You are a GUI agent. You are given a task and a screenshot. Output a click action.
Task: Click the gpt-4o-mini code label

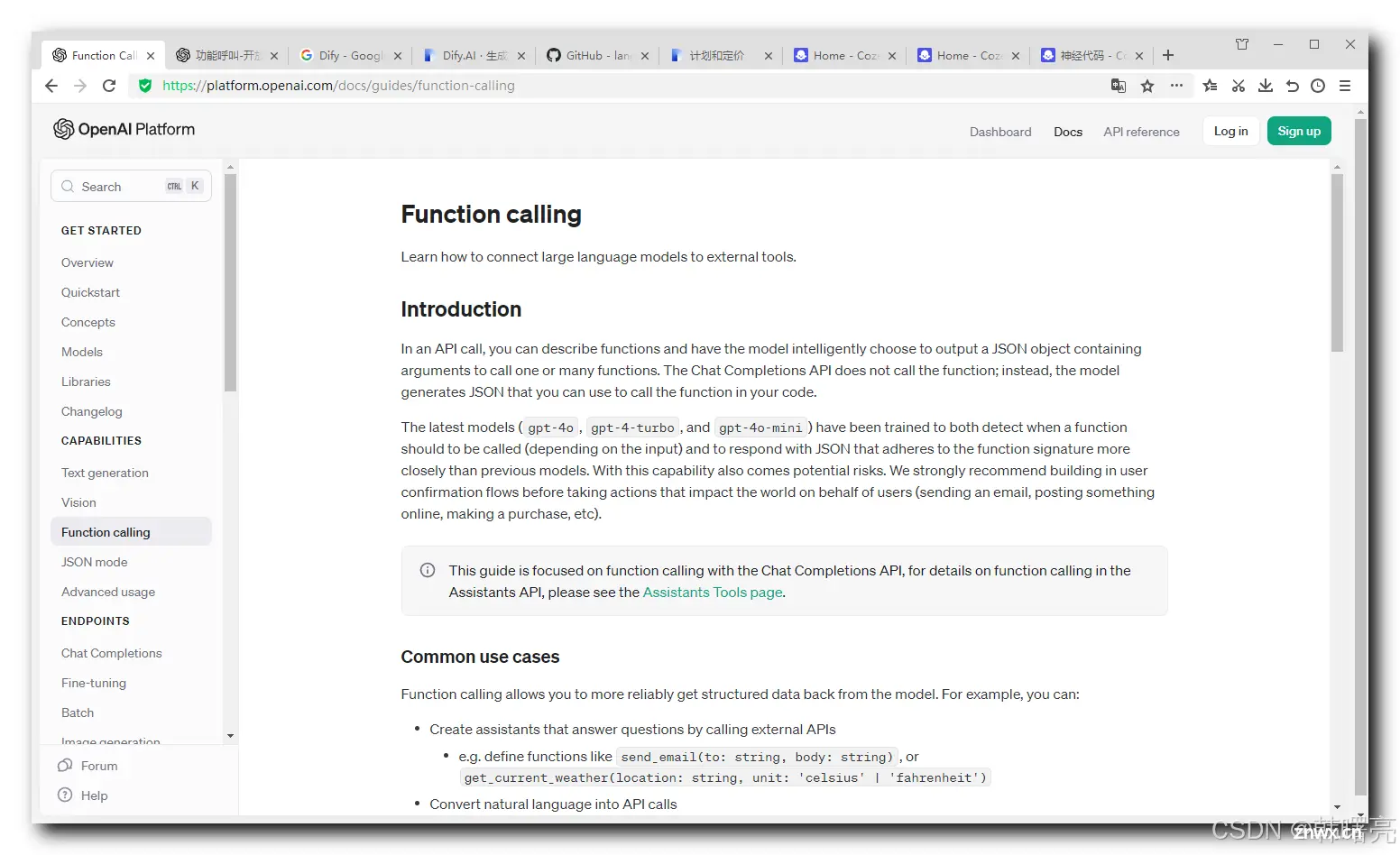760,427
